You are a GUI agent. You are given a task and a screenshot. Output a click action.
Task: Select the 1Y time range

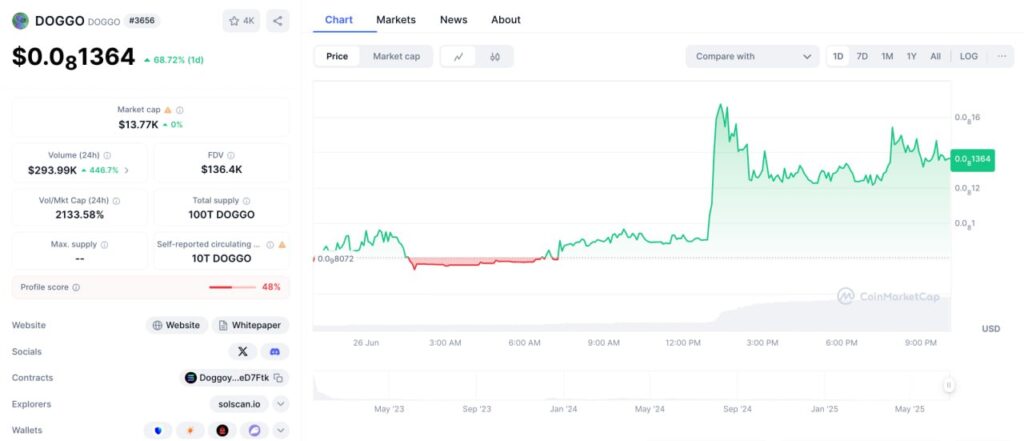click(911, 56)
